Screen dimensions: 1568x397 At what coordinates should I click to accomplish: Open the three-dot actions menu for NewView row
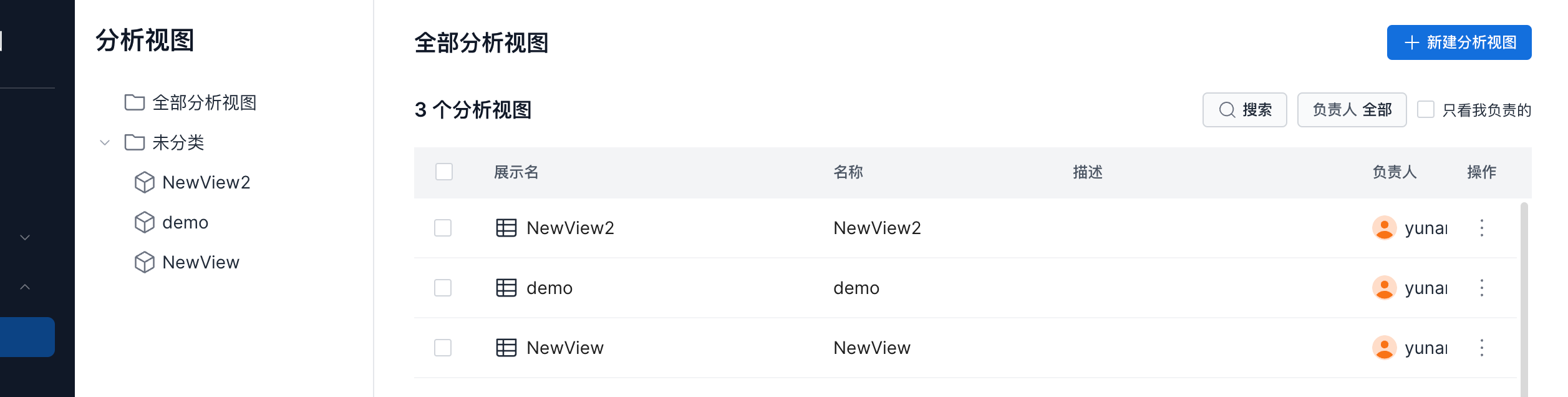pyautogui.click(x=1482, y=348)
